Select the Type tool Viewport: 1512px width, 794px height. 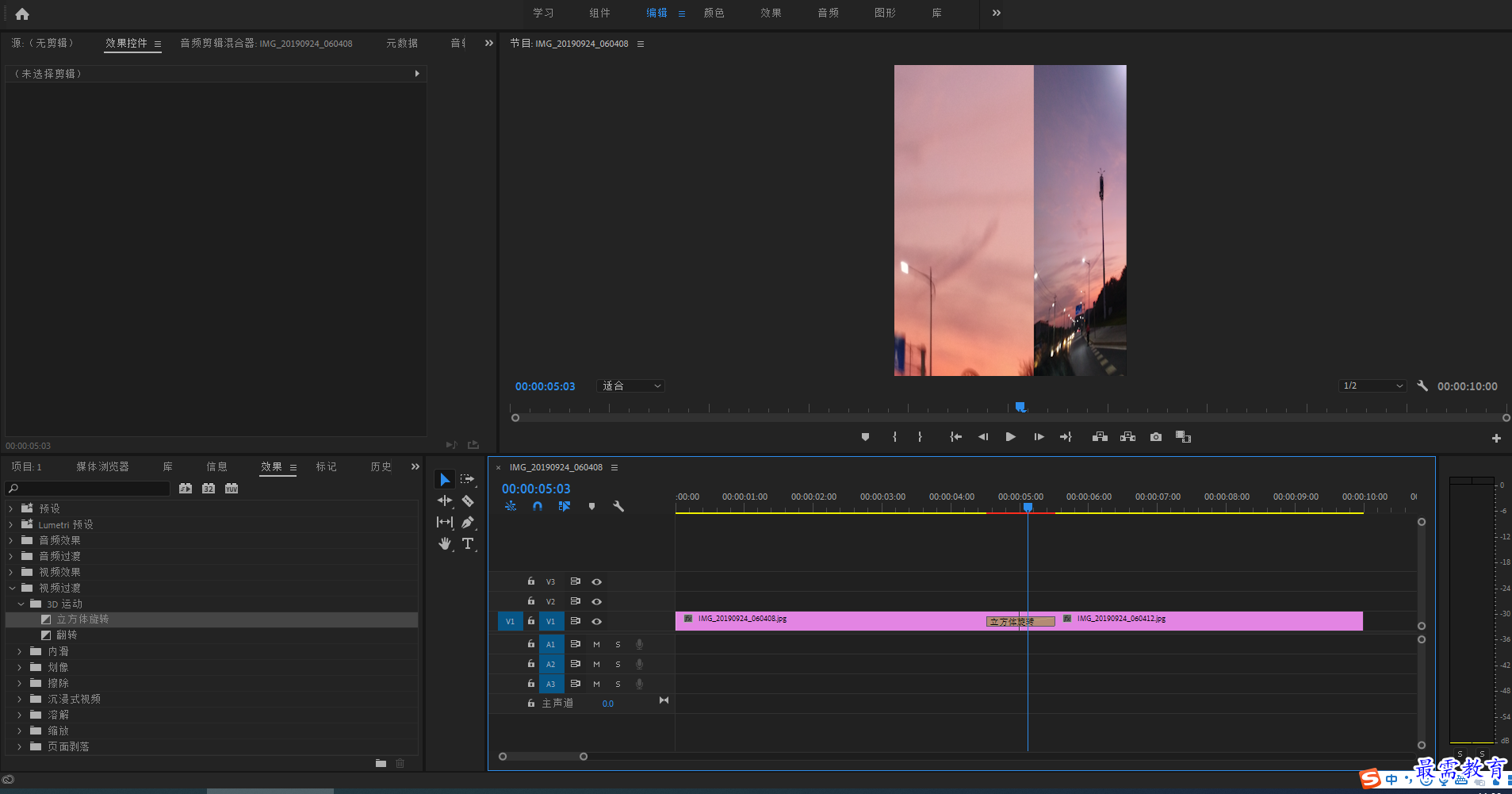(x=468, y=543)
